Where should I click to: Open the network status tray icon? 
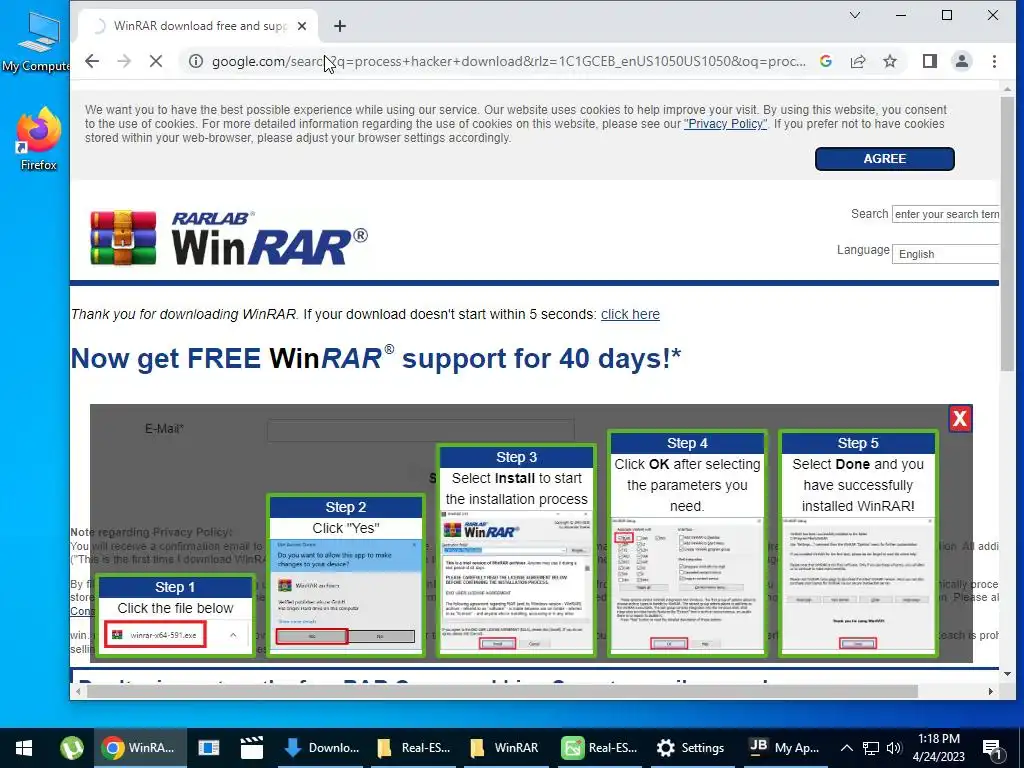(871, 748)
